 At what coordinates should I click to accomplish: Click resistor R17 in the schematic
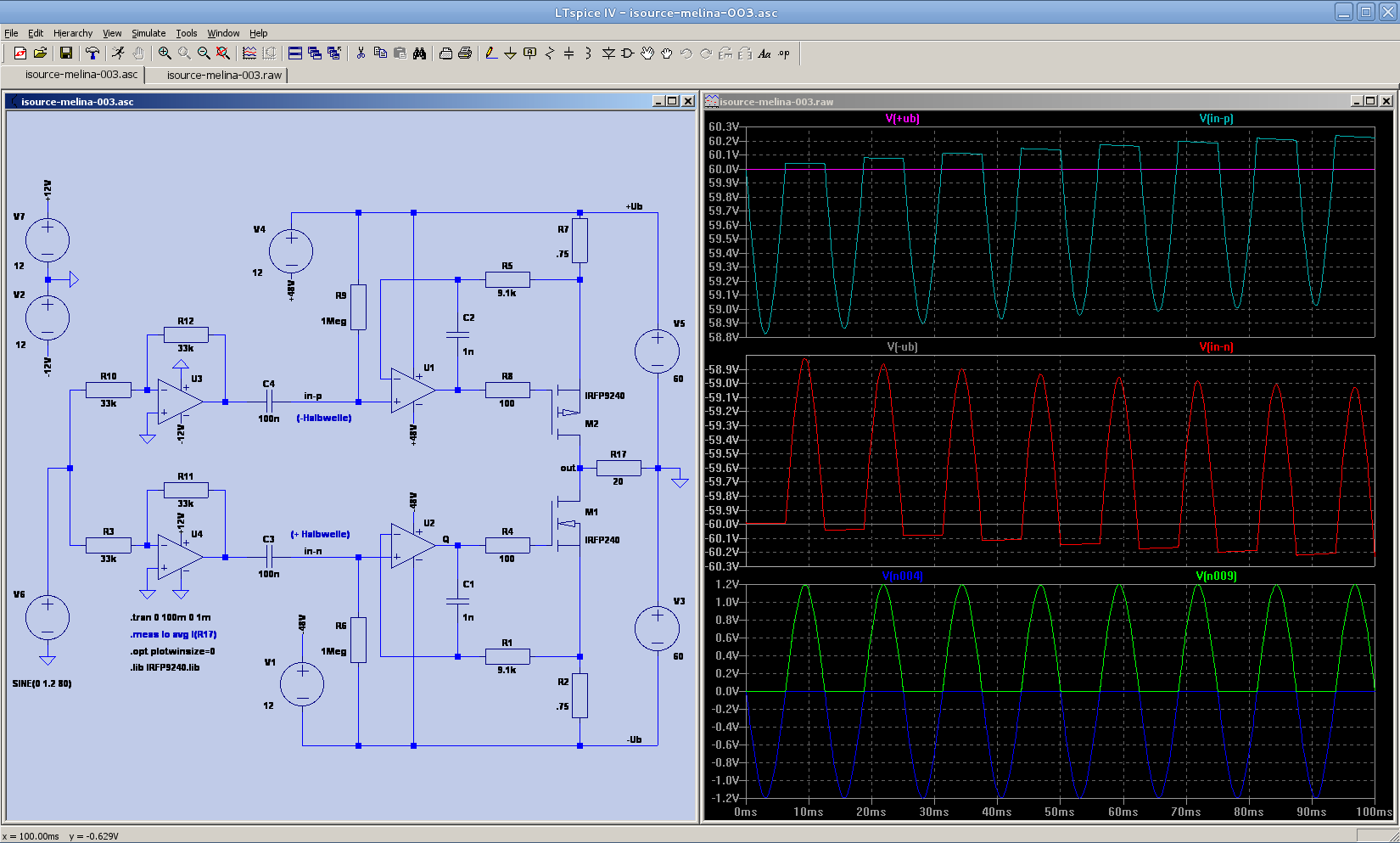[619, 468]
